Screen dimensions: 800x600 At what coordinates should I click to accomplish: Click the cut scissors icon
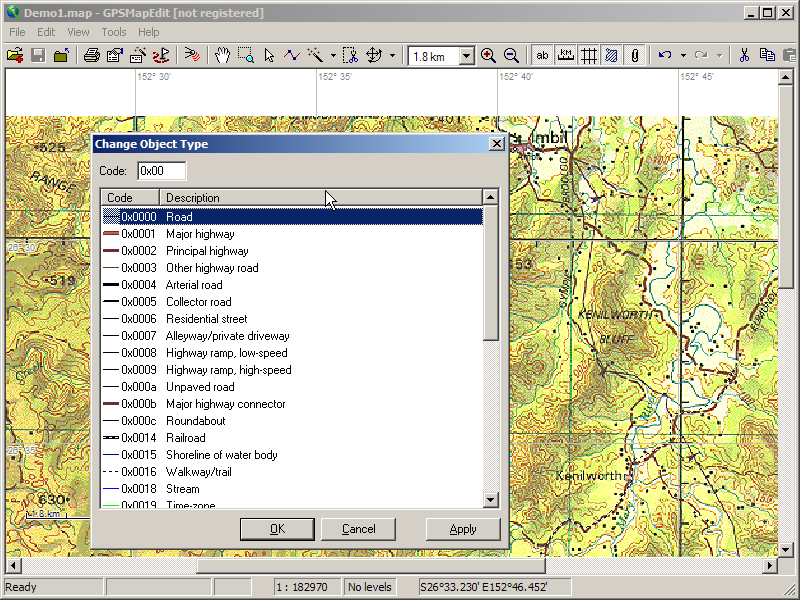[744, 56]
